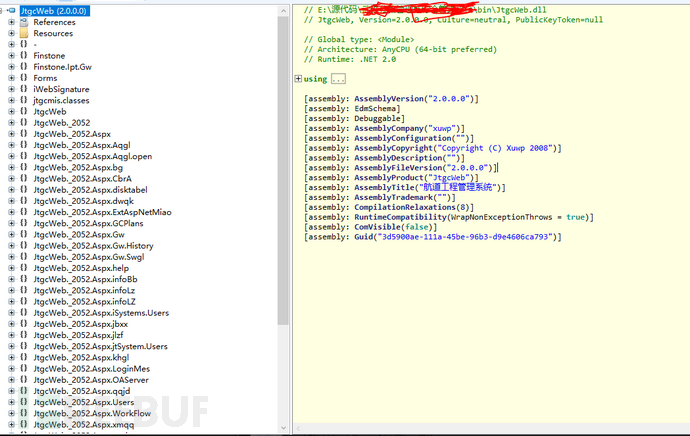Click namespace icon beside JtgcWeb._2052.Aspx.Gw
690x436 pixels.
(x=24, y=234)
